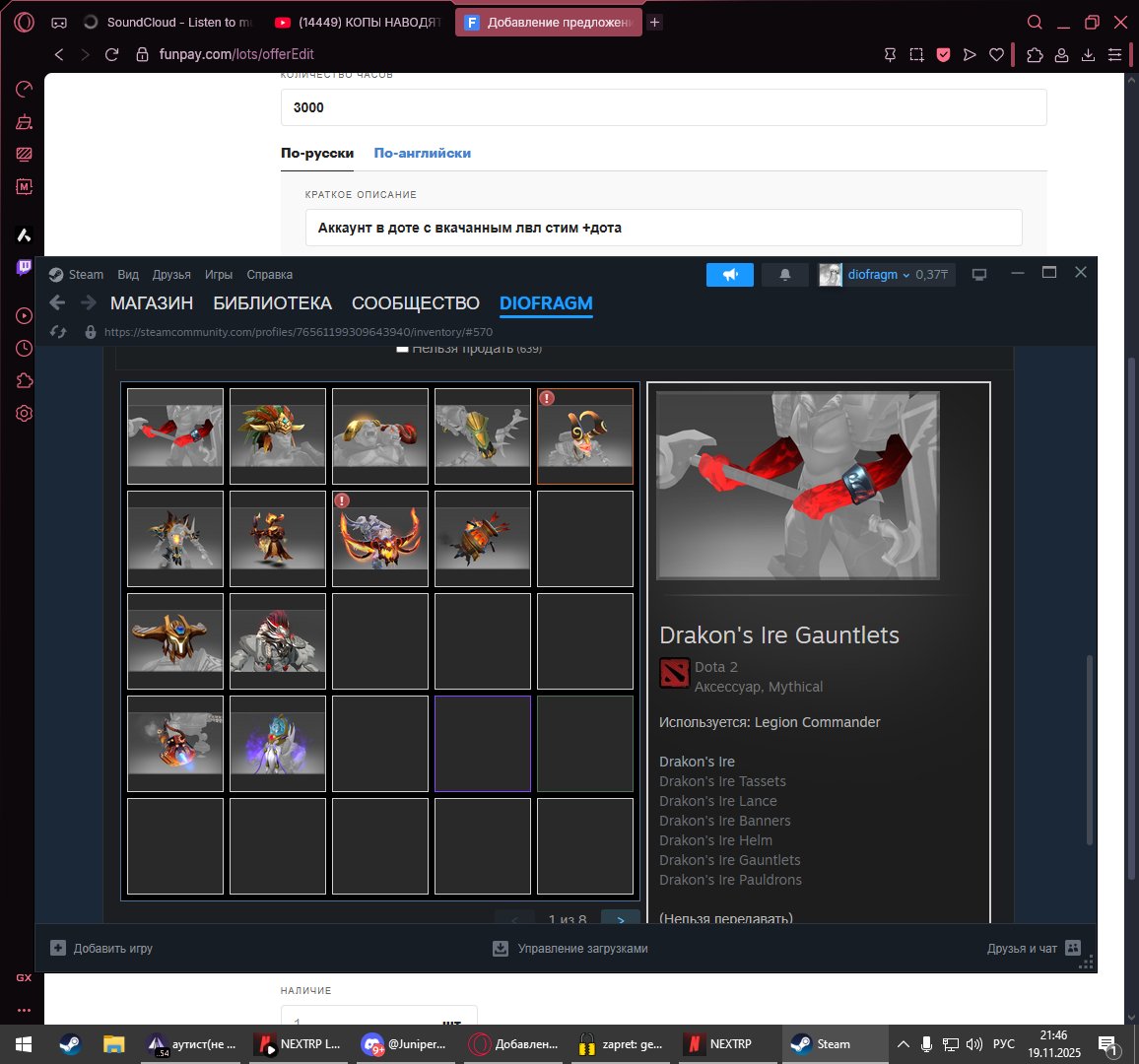Screen dimensions: 1139x1064
Task: Switch to the БИБЛИОТЕКА tab in Steam
Action: pos(273,302)
